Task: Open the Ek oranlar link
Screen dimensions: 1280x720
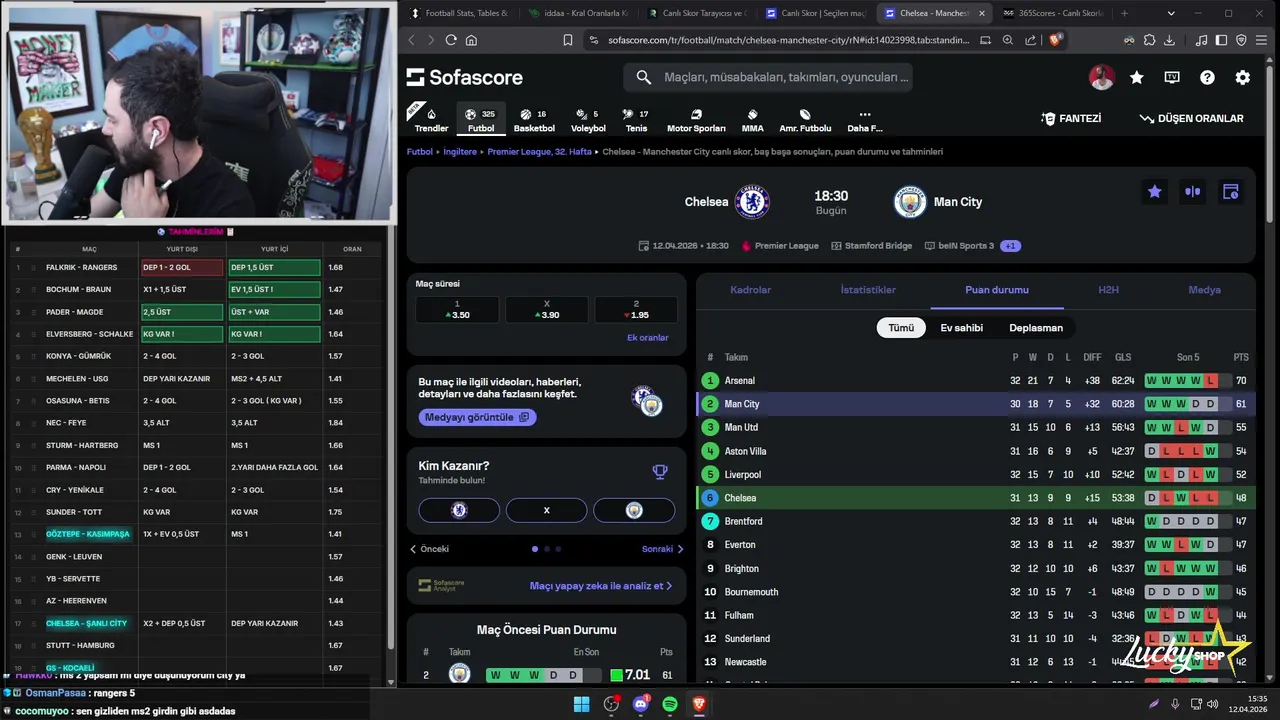Action: pyautogui.click(x=648, y=338)
